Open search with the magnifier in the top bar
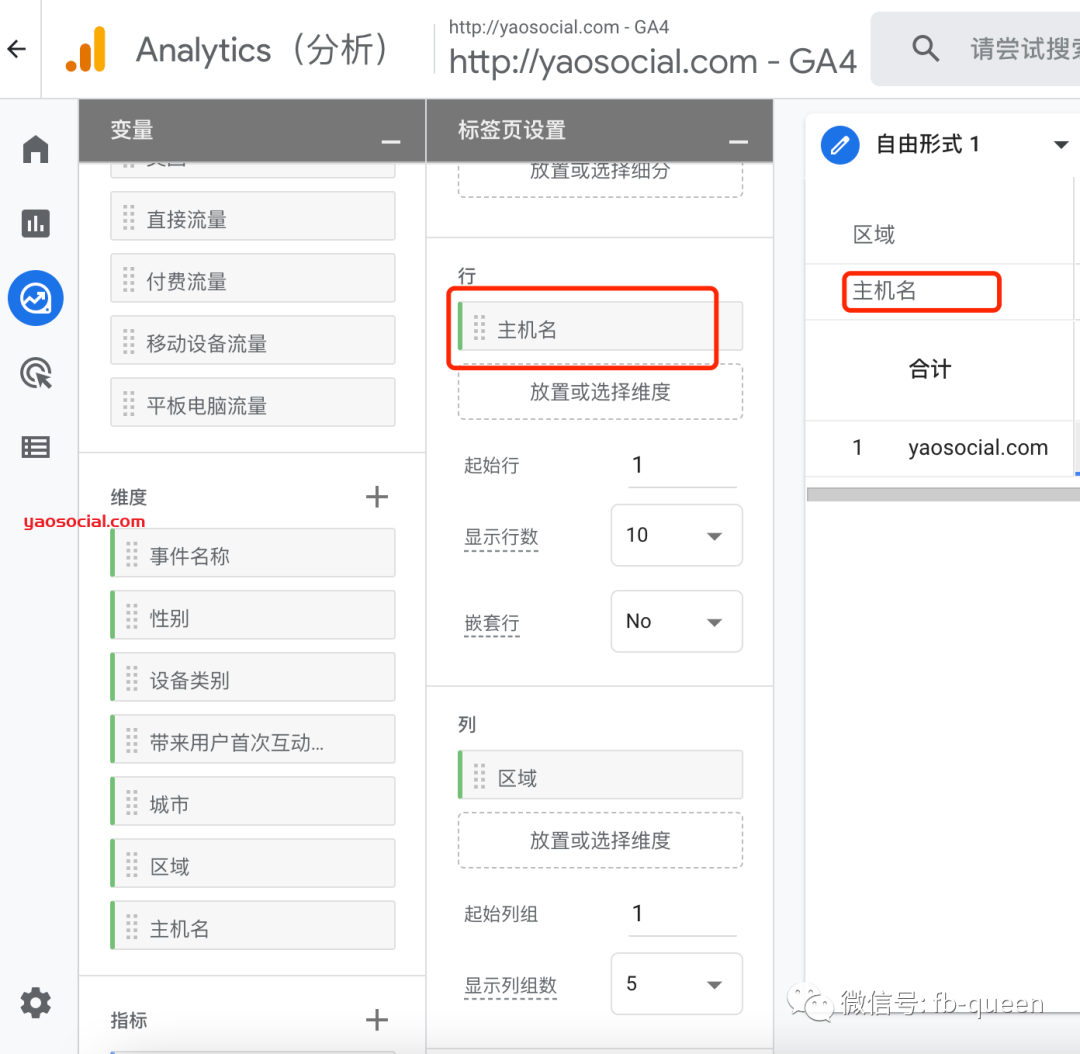This screenshot has height=1054, width=1080. [925, 48]
